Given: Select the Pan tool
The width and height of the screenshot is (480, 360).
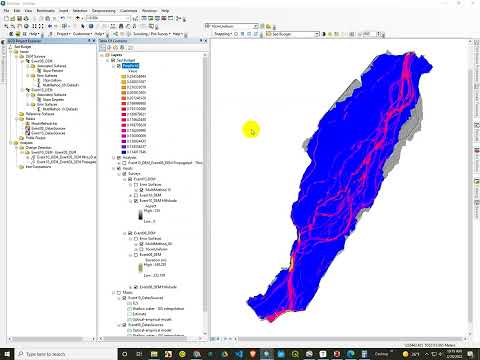Looking at the screenshot, I should (20, 26).
